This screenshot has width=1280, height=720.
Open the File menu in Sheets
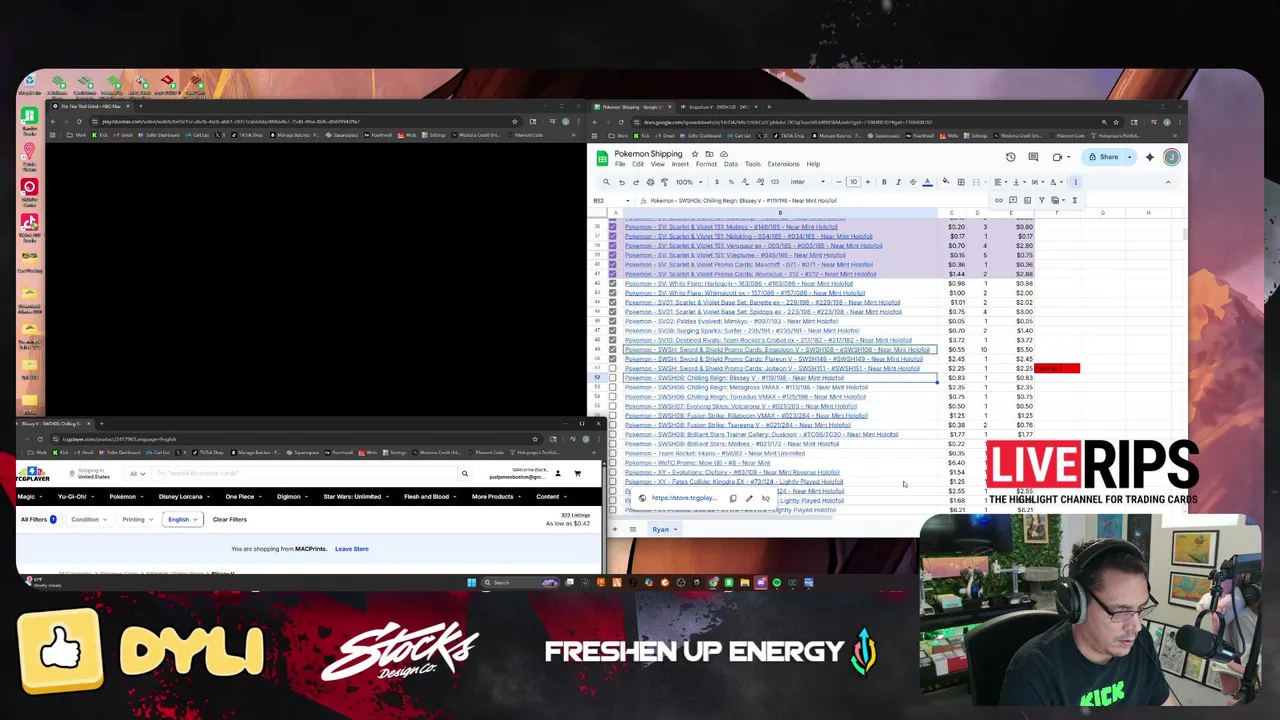pos(620,164)
